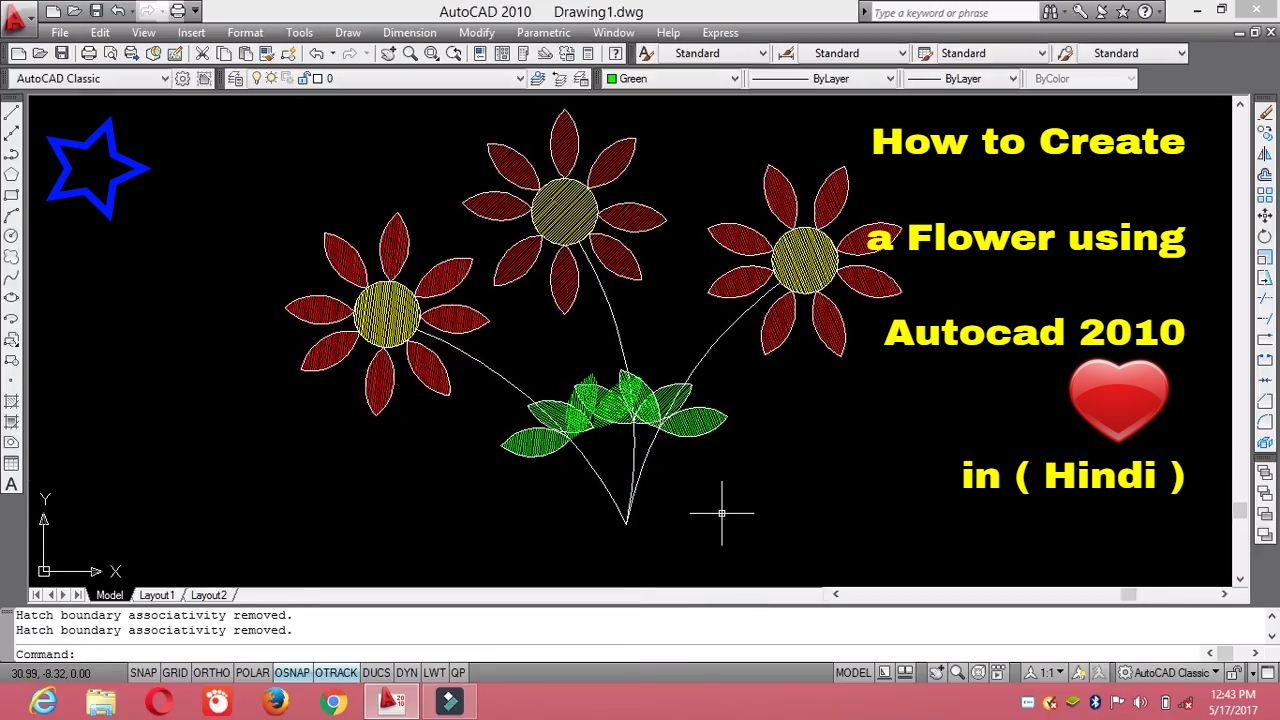
Task: Open Google Chrome from the taskbar
Action: (333, 702)
